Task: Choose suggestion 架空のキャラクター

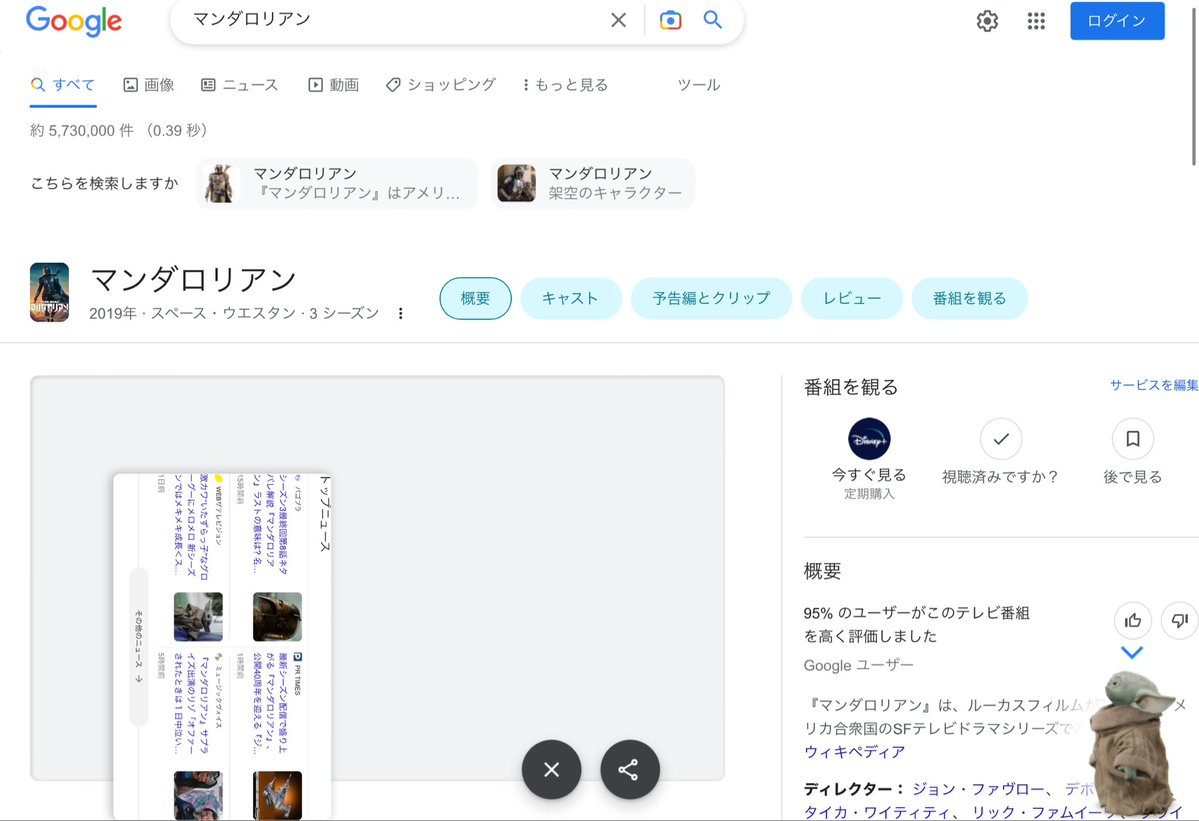Action: coord(593,183)
